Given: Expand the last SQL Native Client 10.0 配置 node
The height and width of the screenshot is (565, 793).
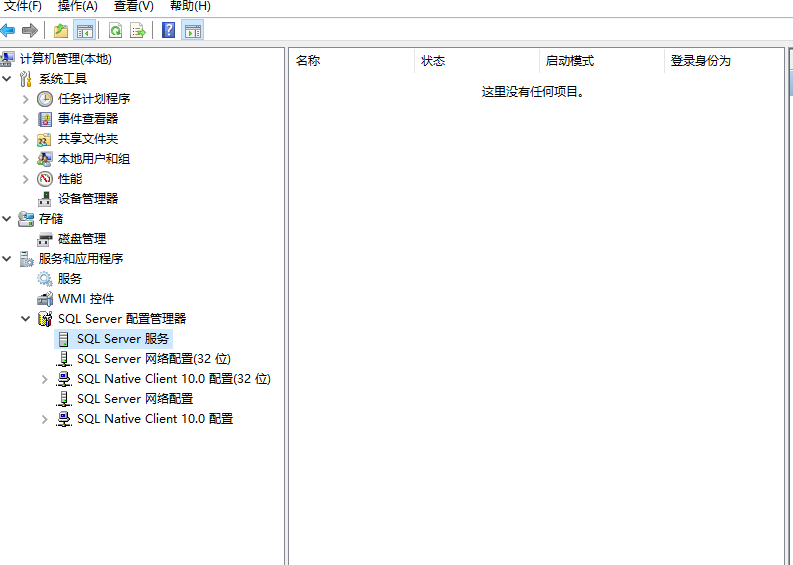Looking at the screenshot, I should point(45,419).
